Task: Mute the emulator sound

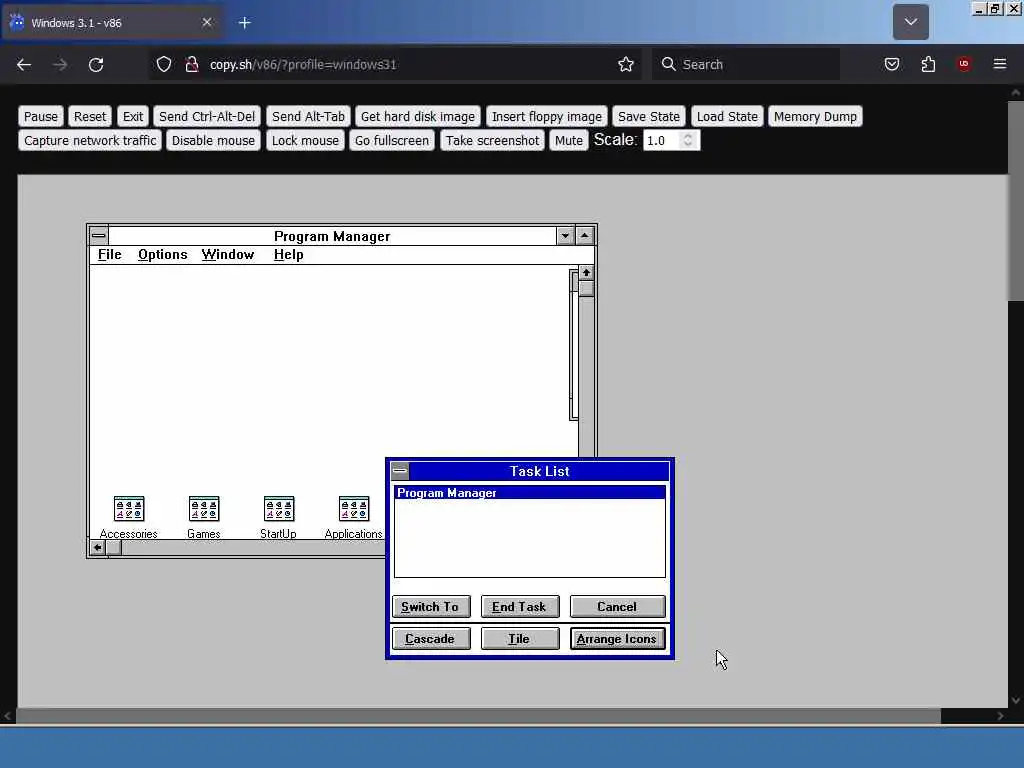Action: [569, 140]
